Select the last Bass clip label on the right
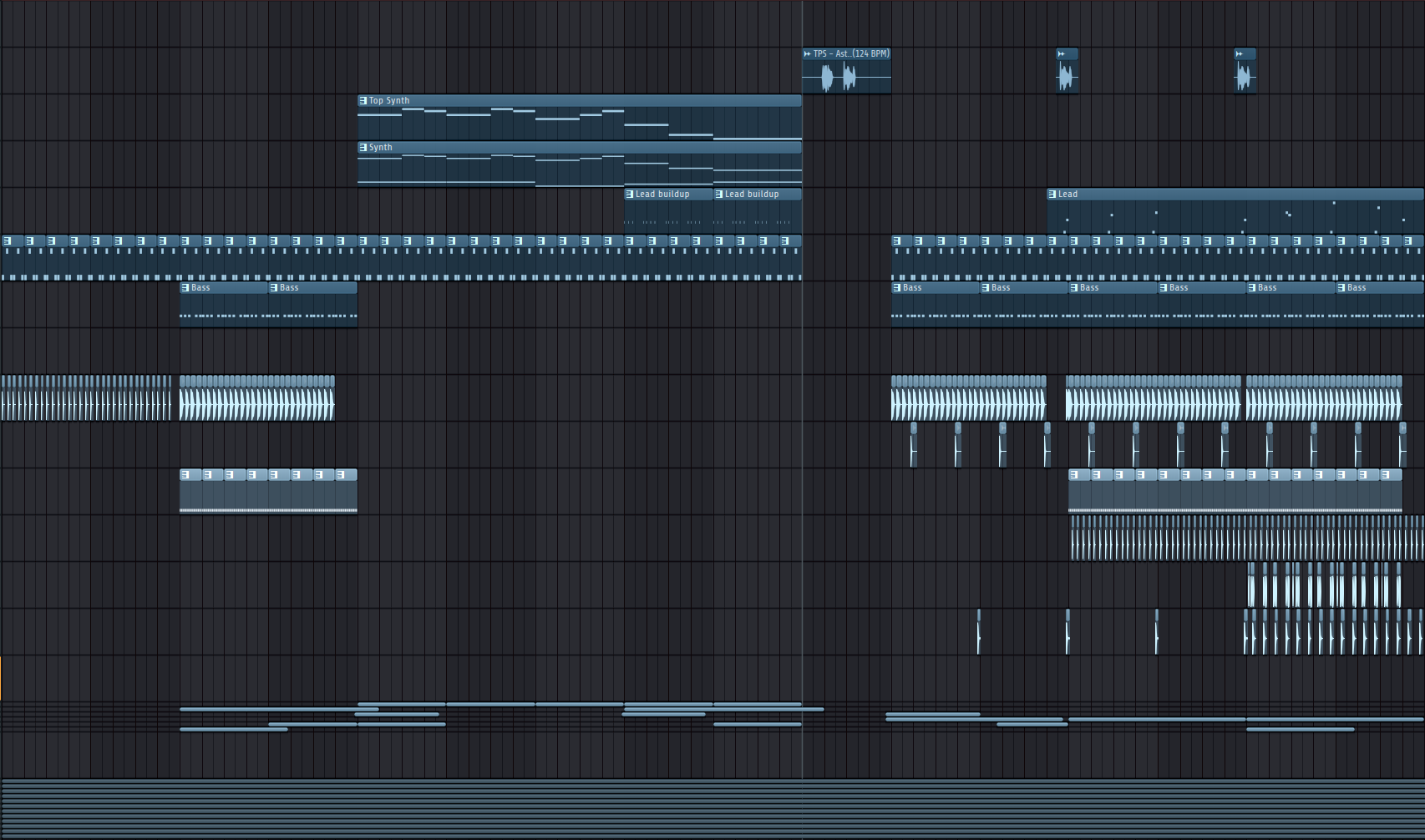 coord(1357,287)
